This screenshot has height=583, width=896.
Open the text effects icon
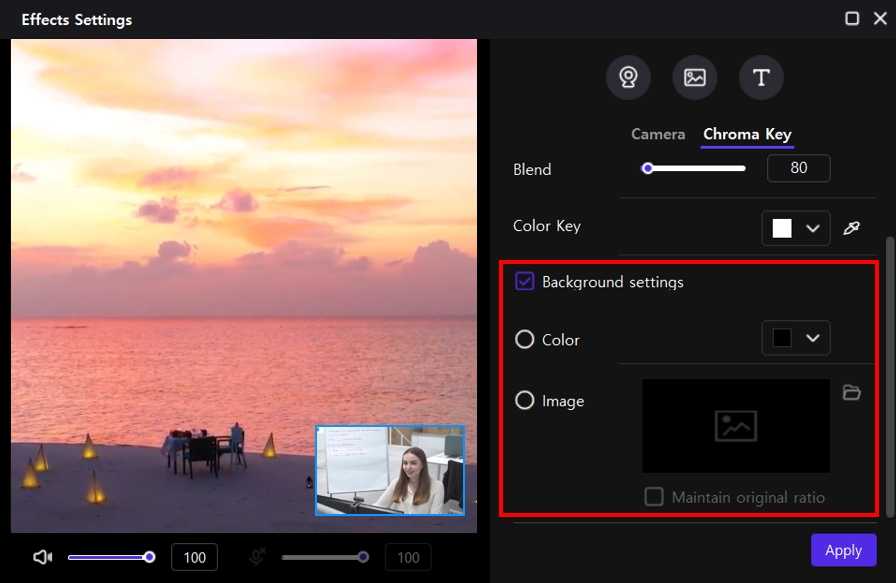tap(761, 77)
